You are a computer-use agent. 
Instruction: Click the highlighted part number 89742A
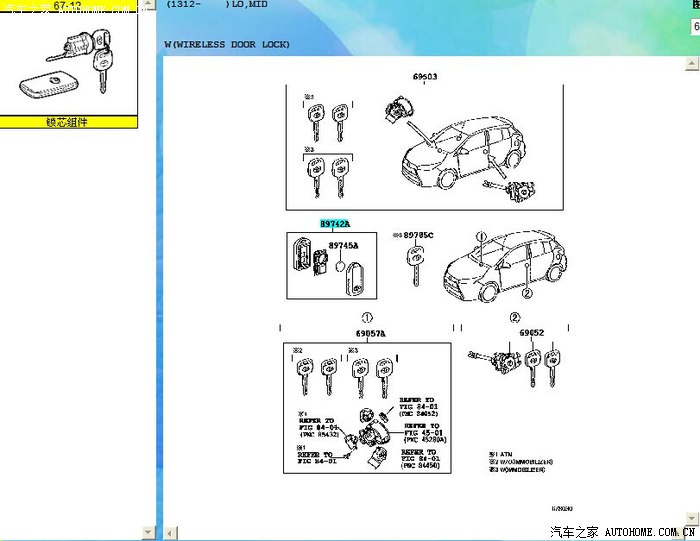[x=336, y=224]
